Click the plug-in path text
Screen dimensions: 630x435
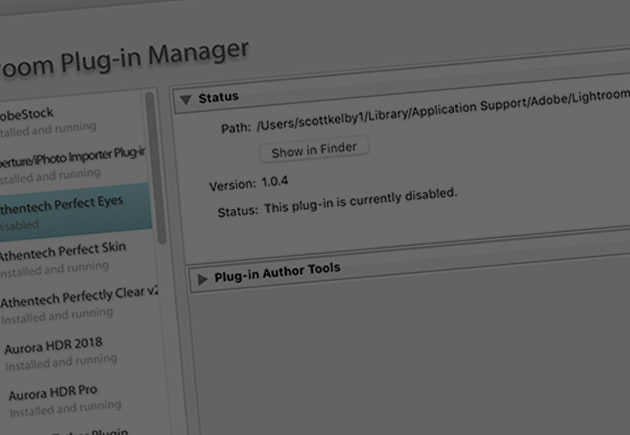click(x=443, y=110)
